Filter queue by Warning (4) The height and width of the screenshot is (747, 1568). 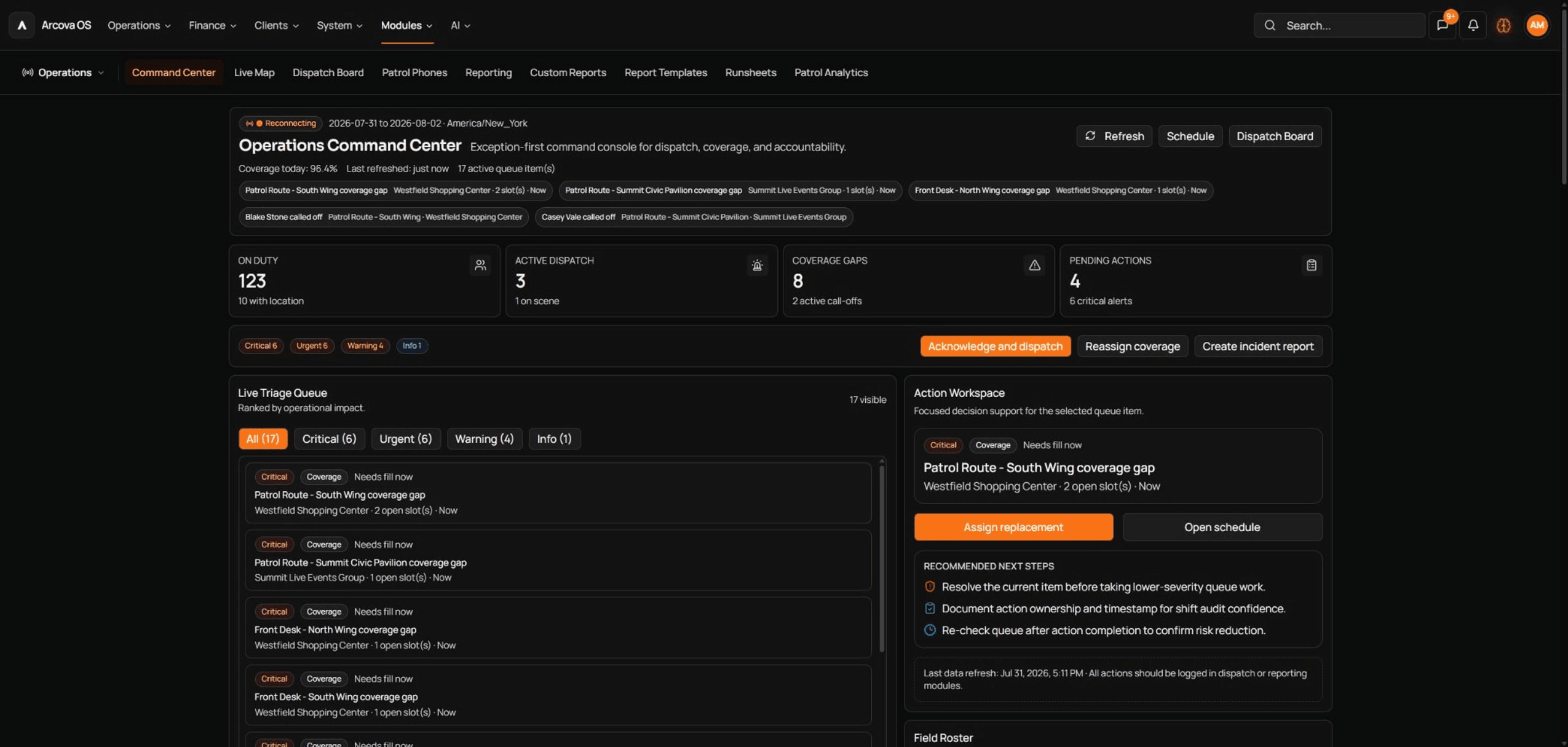pos(484,438)
